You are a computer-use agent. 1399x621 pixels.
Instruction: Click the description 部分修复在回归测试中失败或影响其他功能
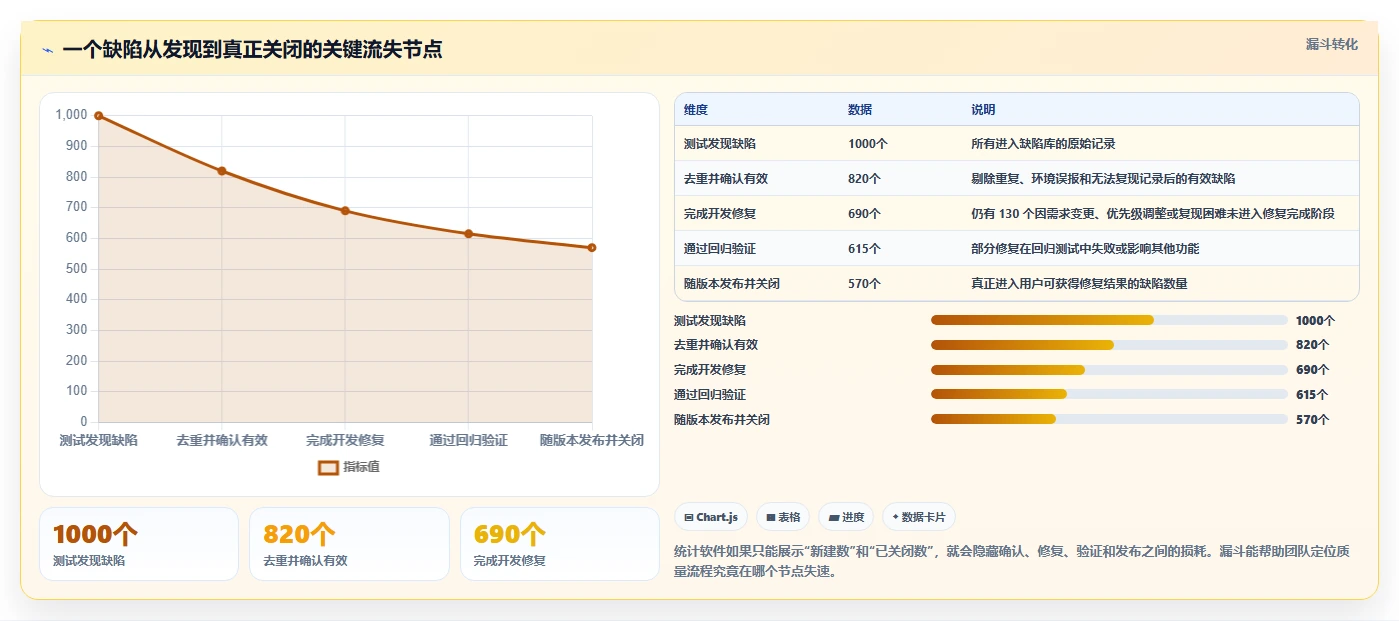[x=1085, y=249]
